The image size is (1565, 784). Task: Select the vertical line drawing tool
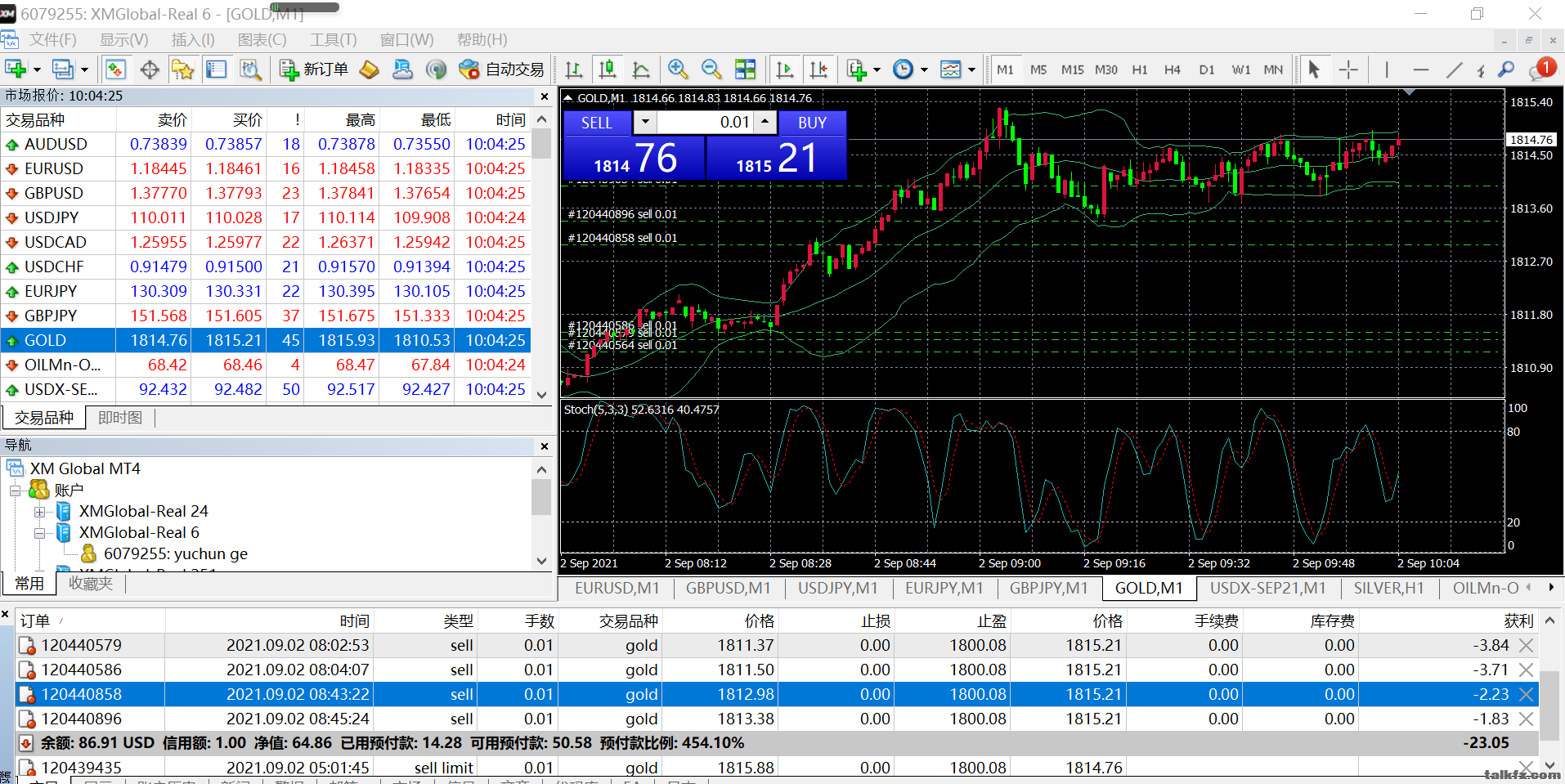tap(1387, 69)
